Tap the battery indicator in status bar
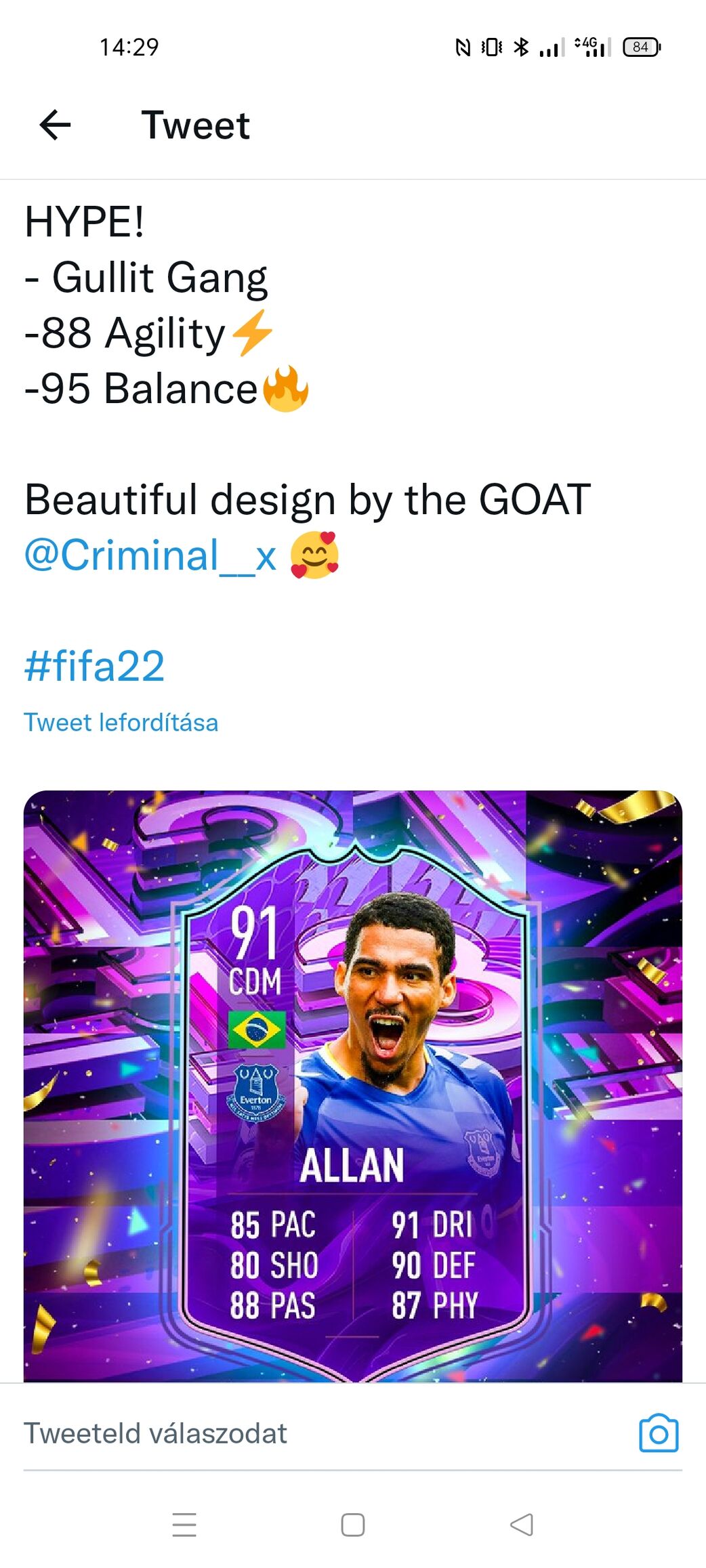The width and height of the screenshot is (706, 1568). point(642,47)
